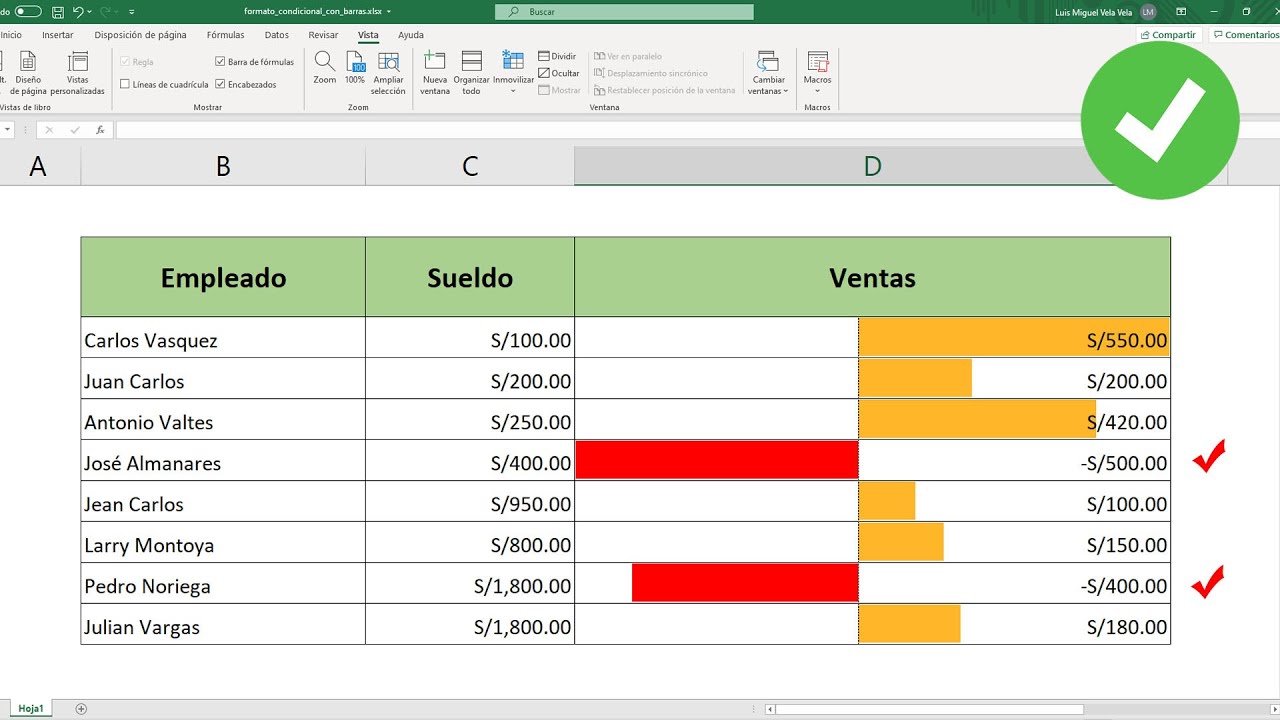Open the Name Box dropdown arrow

(x=9, y=130)
